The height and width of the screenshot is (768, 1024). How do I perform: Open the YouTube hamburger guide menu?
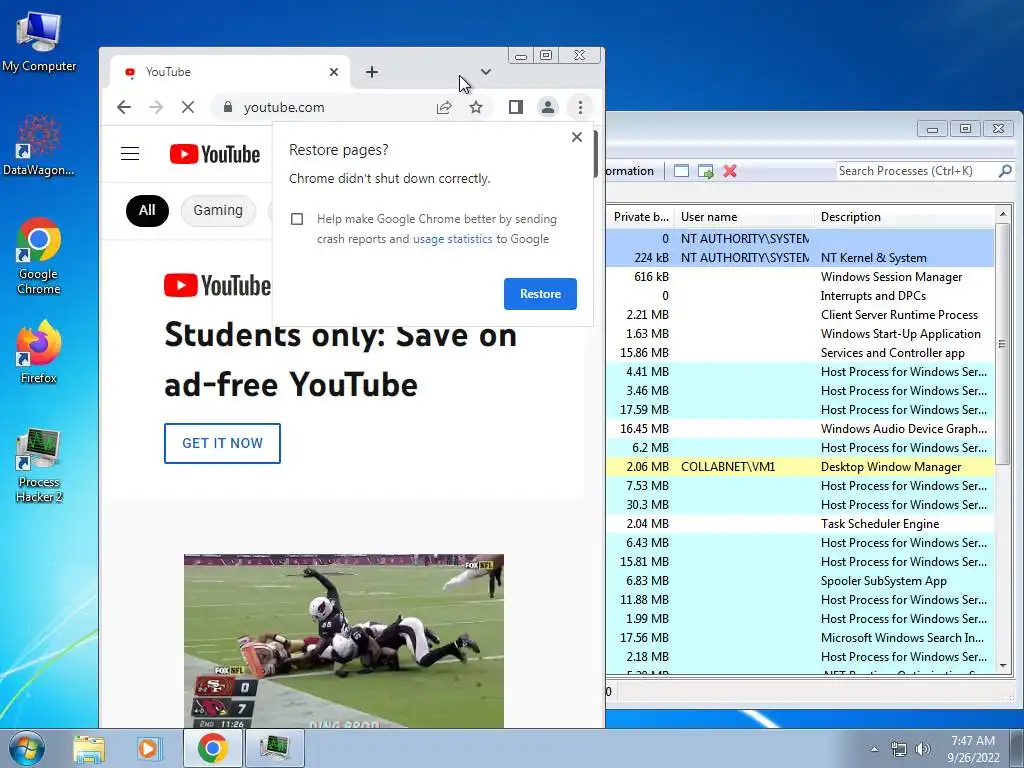(x=130, y=154)
